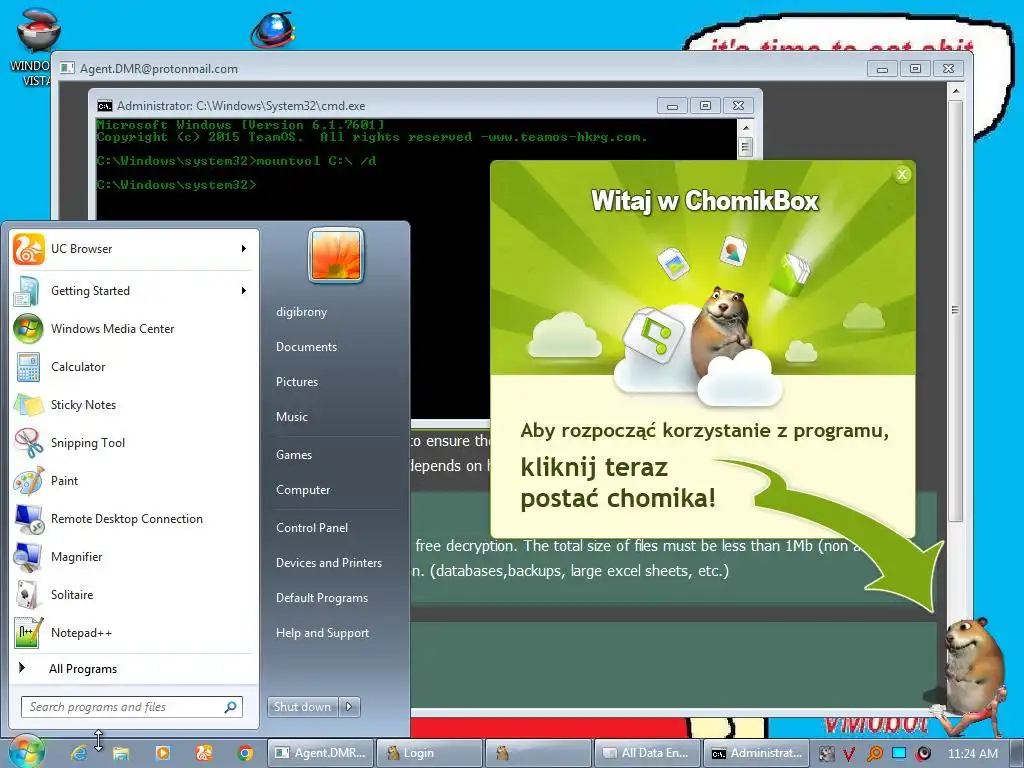This screenshot has width=1024, height=768.
Task: Open Internet Explorer from taskbar
Action: tap(79, 753)
